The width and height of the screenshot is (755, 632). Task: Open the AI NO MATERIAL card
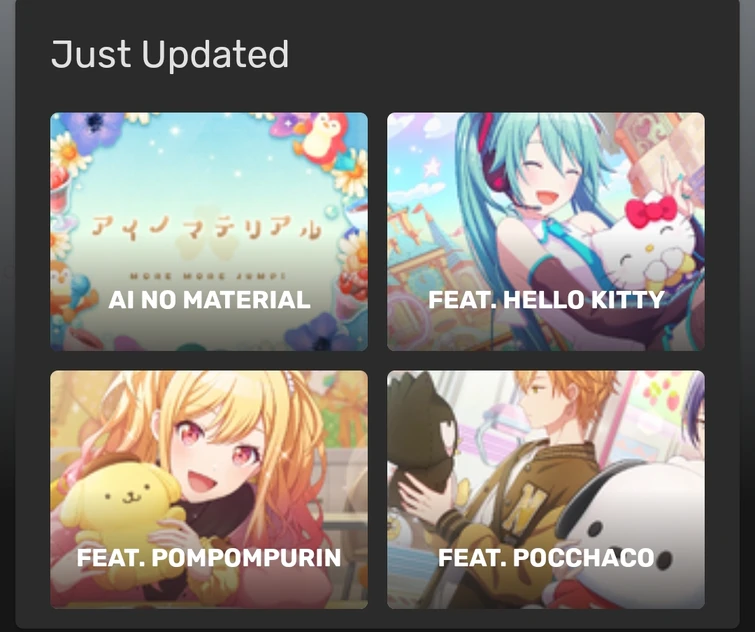(209, 232)
